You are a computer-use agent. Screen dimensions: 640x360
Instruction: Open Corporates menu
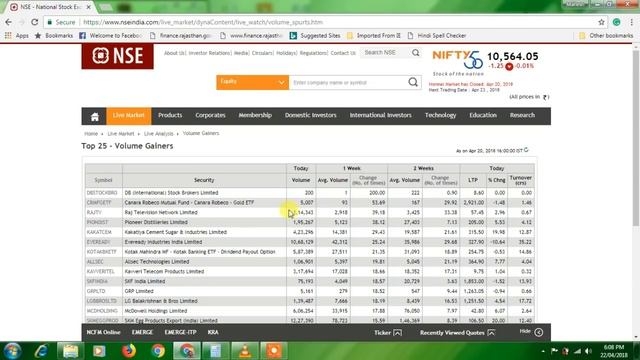210,116
